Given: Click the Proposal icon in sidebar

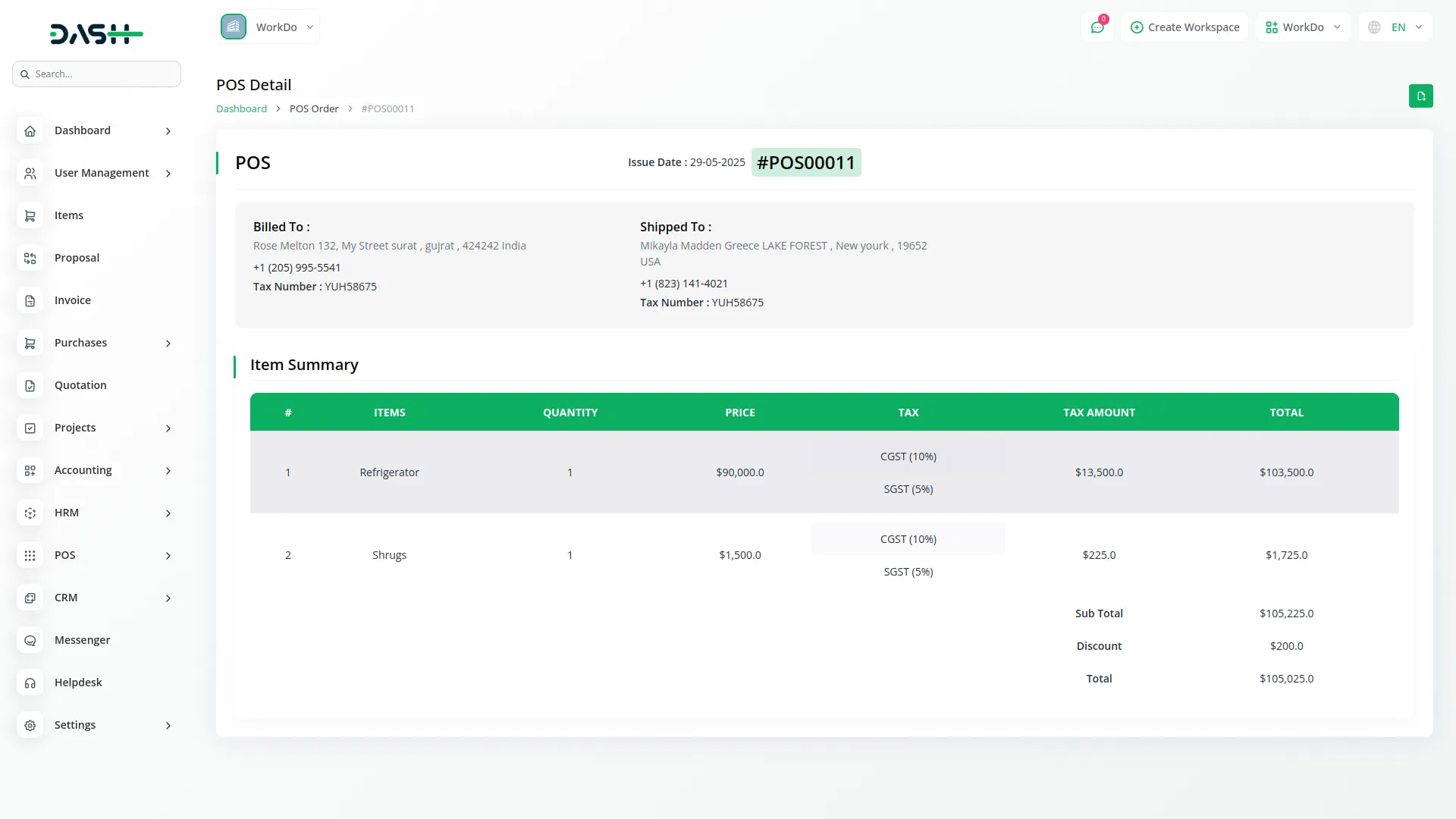Looking at the screenshot, I should click(30, 259).
